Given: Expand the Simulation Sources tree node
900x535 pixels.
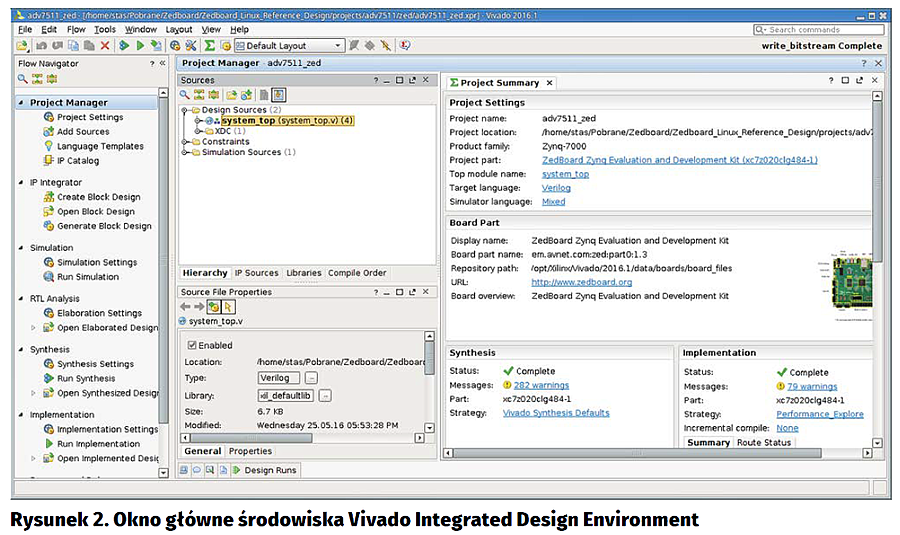Looking at the screenshot, I should coord(185,153).
